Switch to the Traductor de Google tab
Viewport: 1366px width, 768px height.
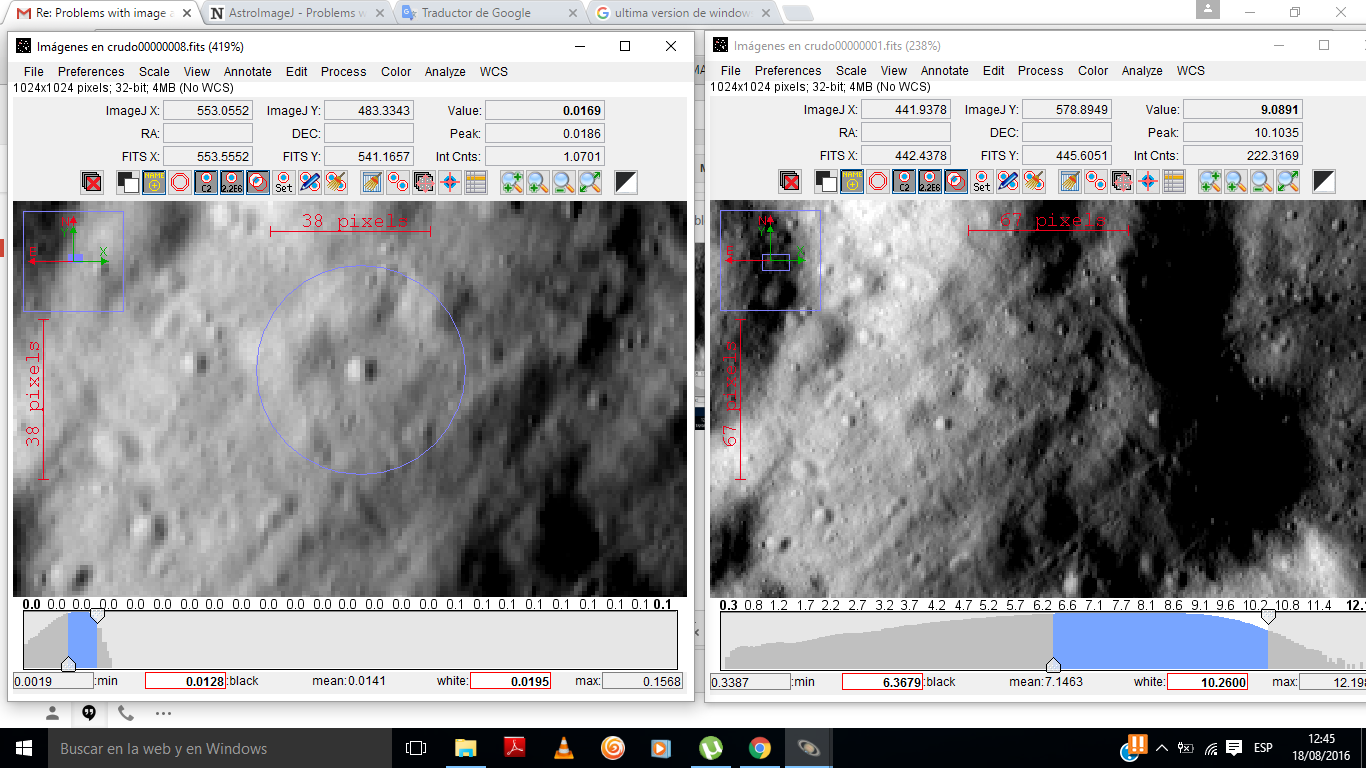476,13
